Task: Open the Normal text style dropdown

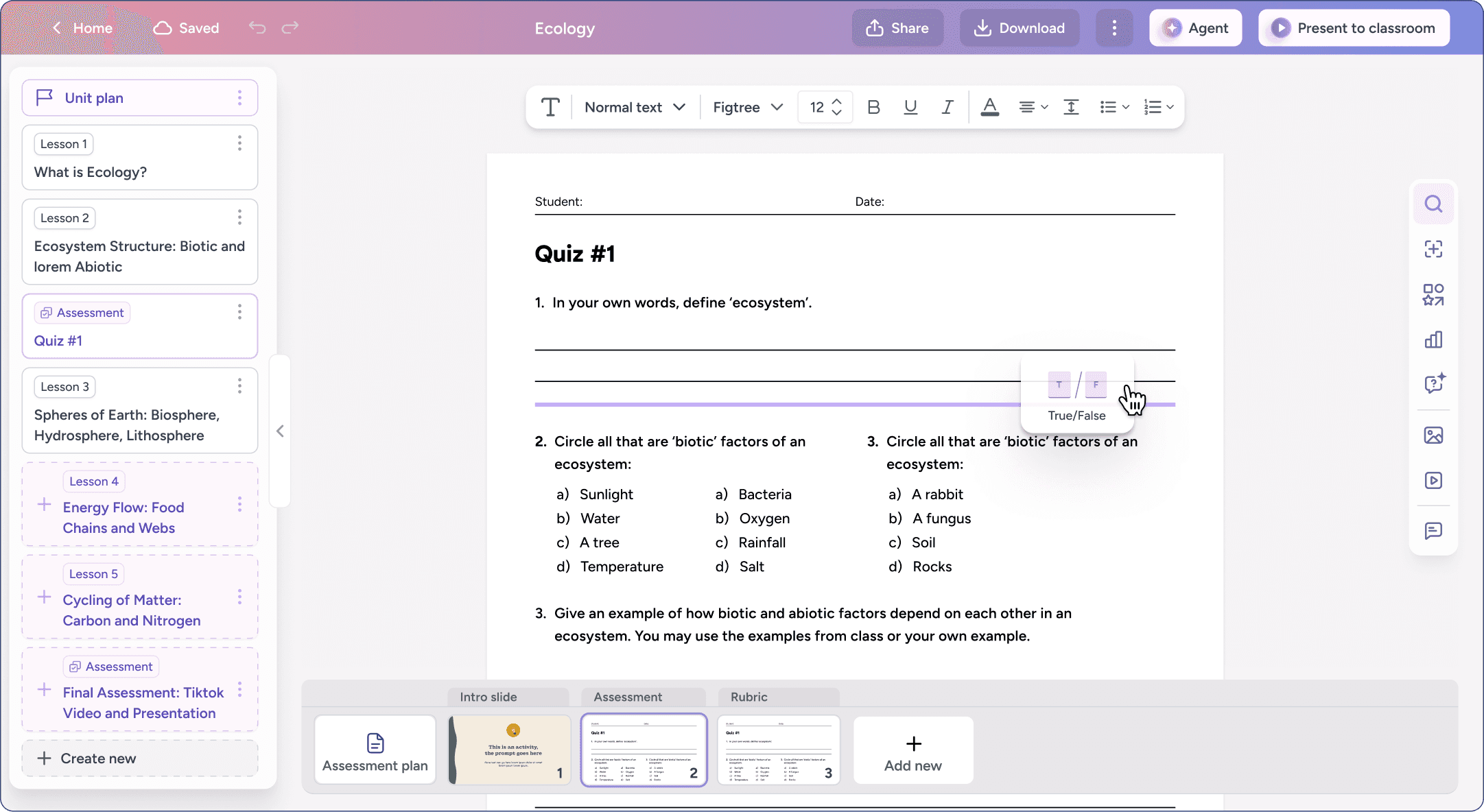Action: click(x=635, y=107)
